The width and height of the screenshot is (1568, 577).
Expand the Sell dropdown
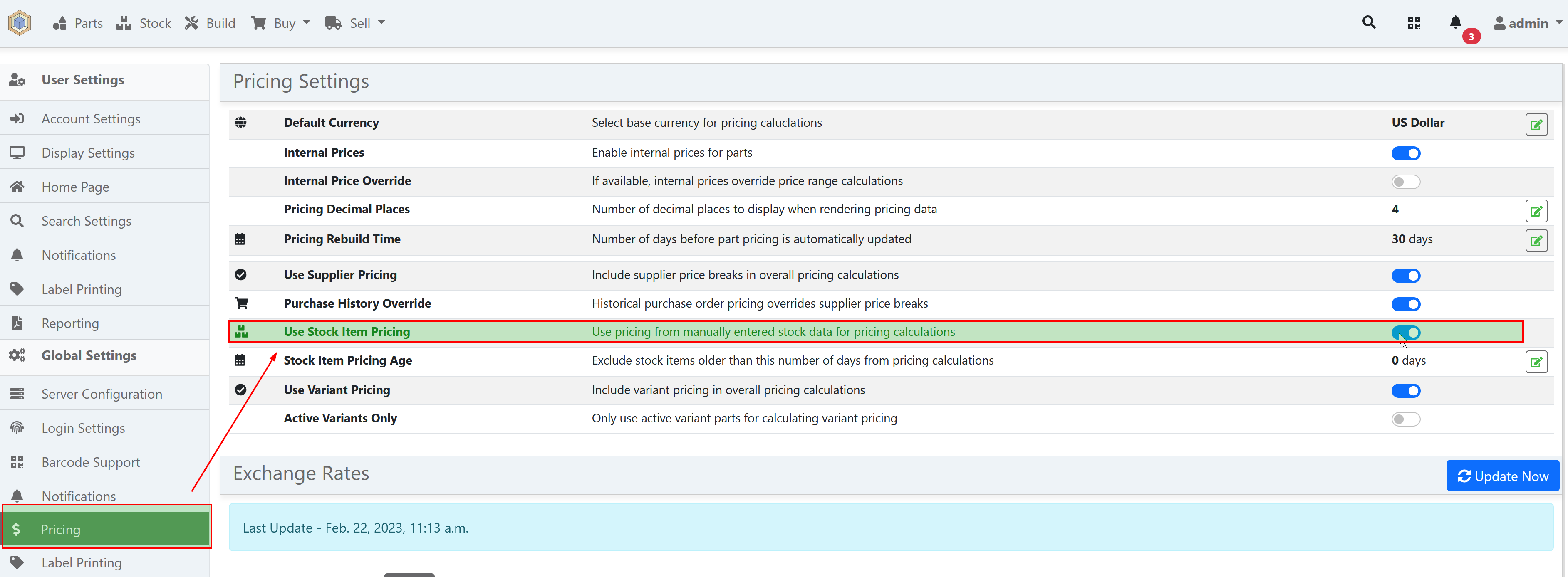click(355, 22)
